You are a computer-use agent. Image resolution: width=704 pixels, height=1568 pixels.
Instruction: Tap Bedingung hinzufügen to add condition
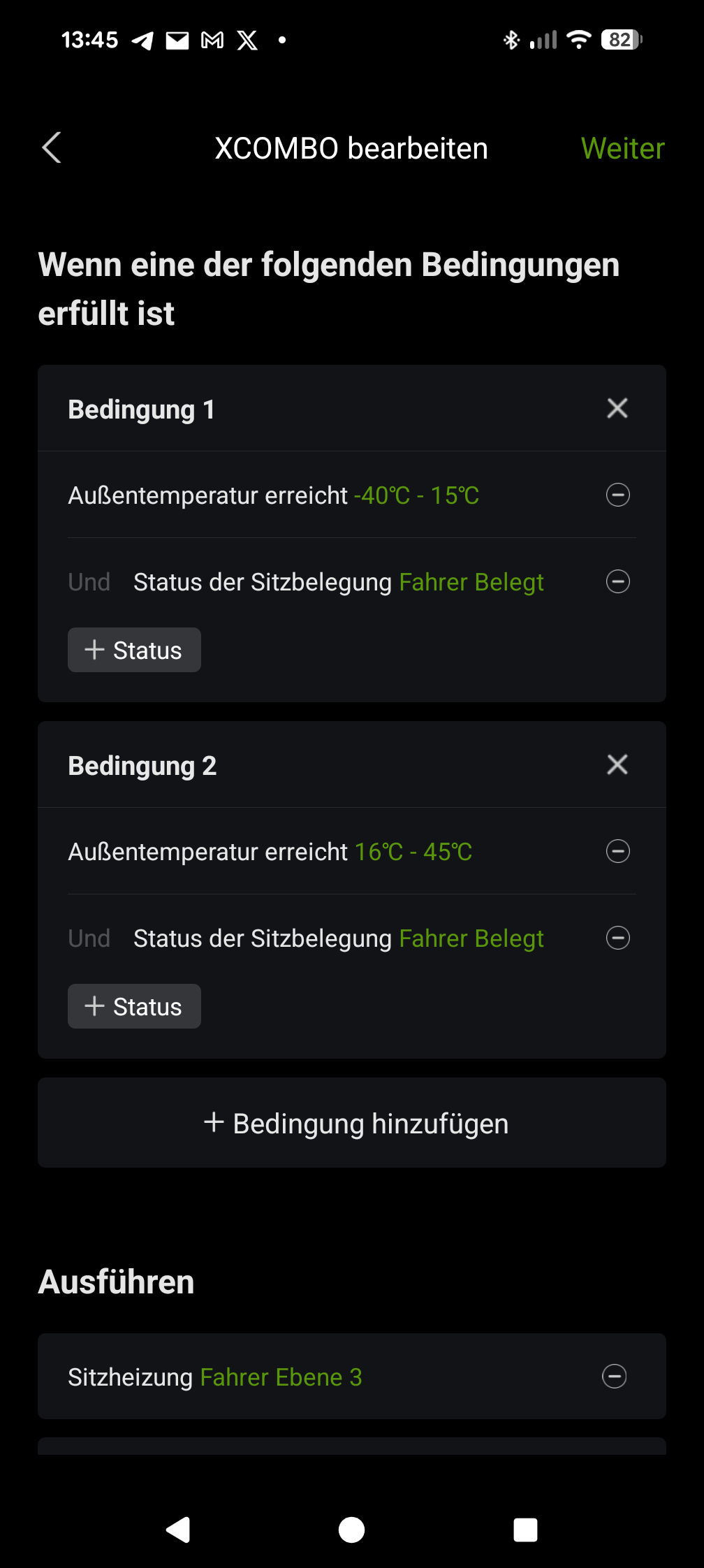(x=352, y=1123)
